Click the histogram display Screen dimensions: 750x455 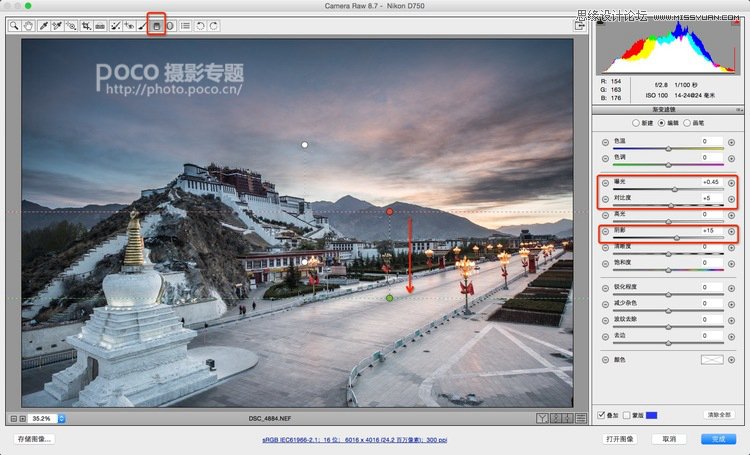click(667, 46)
